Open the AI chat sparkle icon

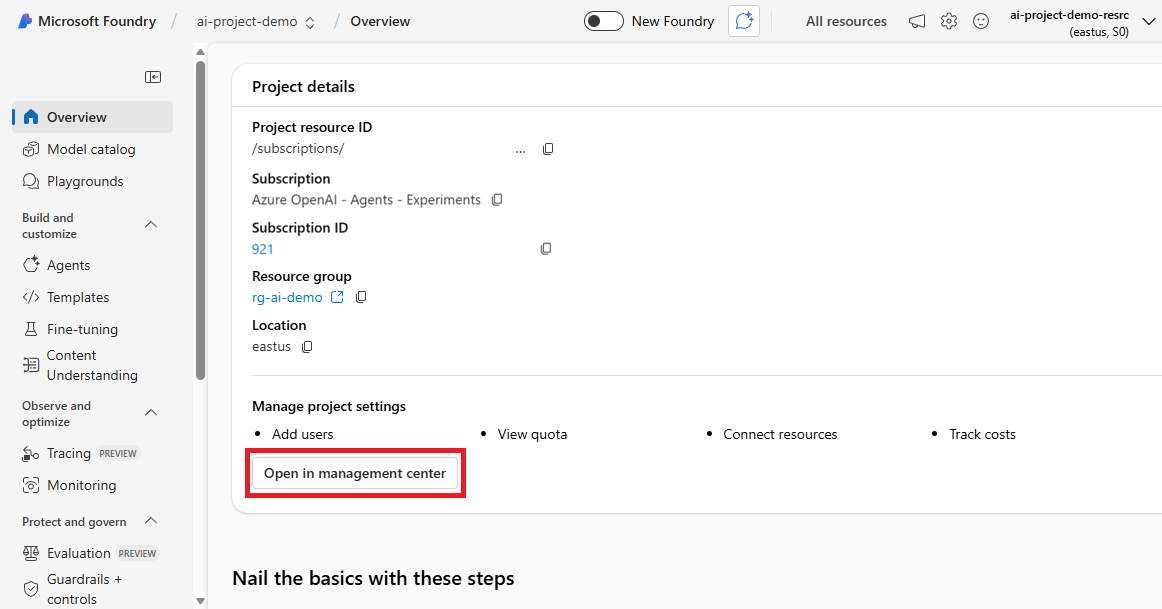point(744,21)
